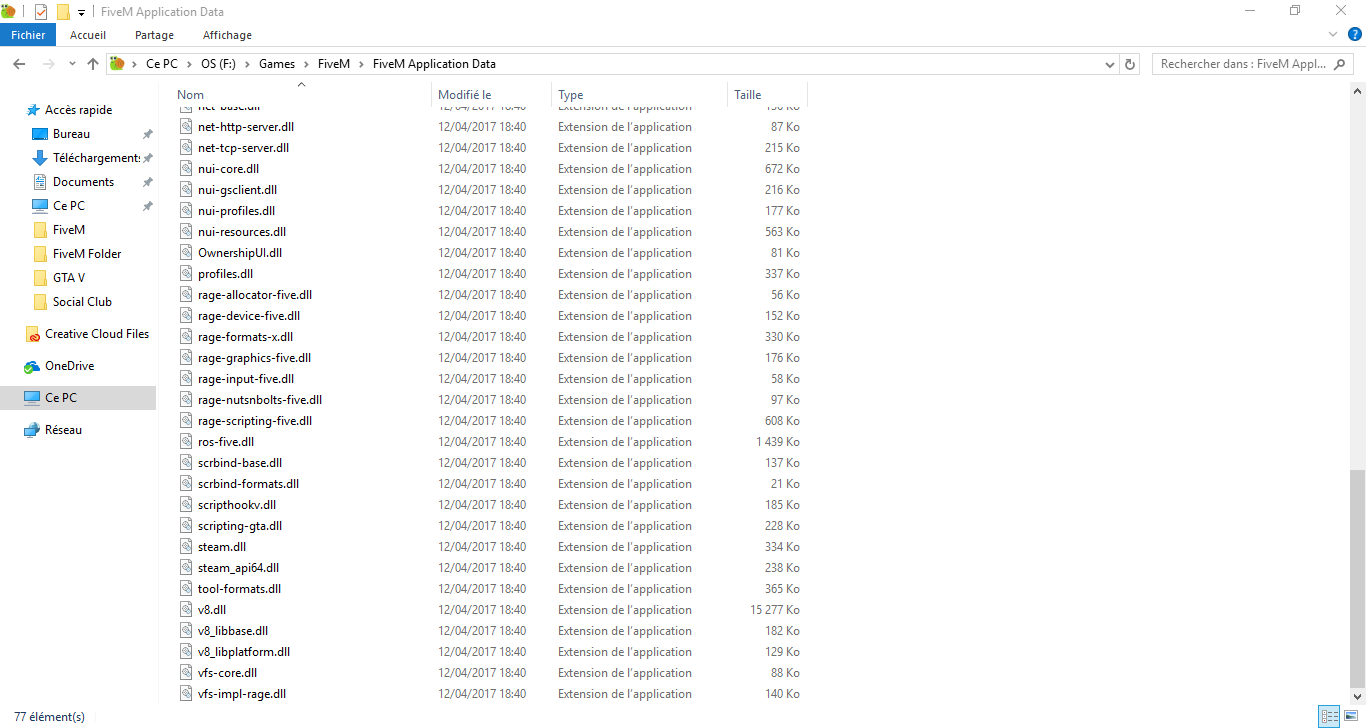The width and height of the screenshot is (1366, 728).
Task: Expand the chevron after OS (F:) in path
Action: point(247,64)
